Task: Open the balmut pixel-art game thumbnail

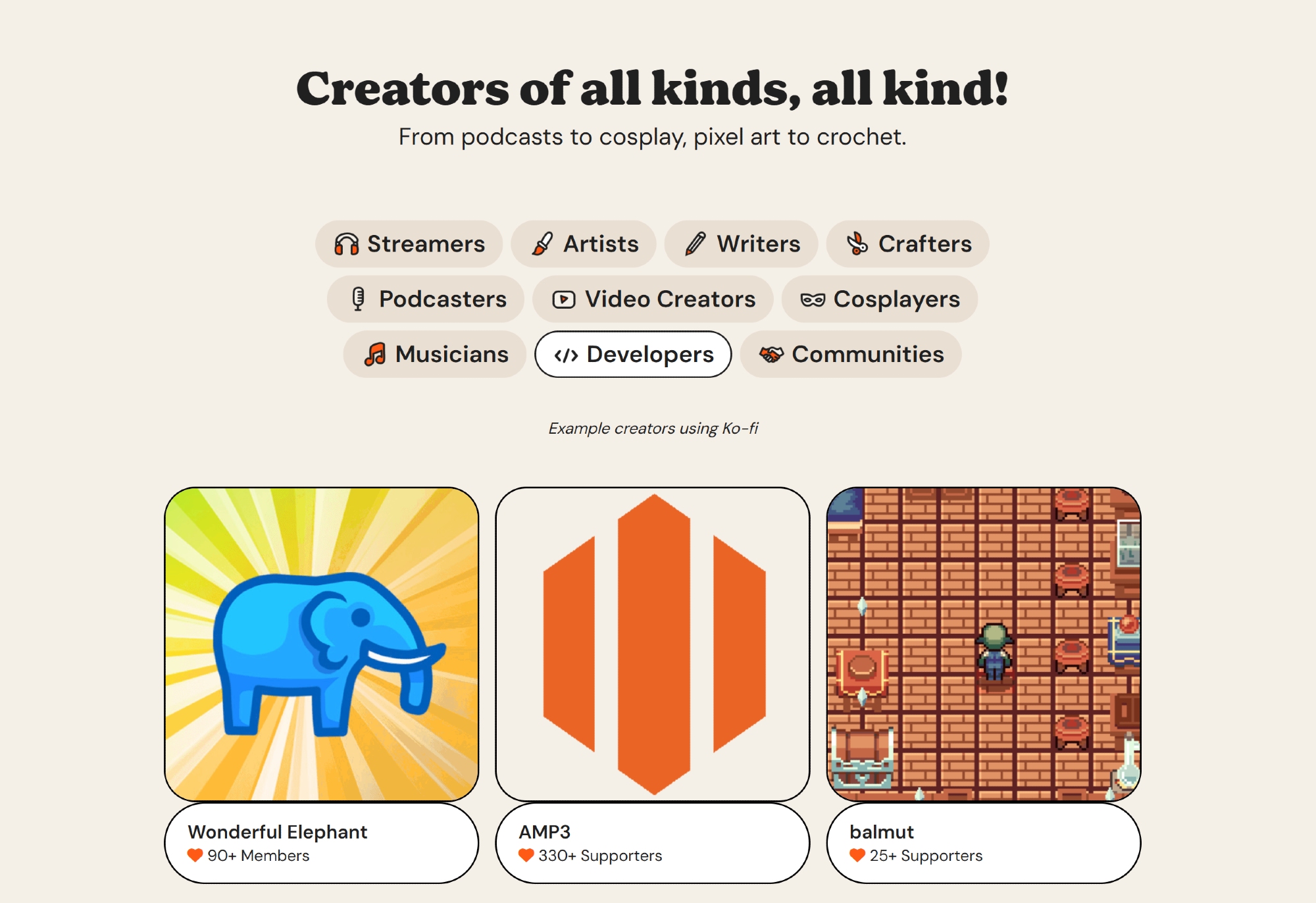Action: coord(984,644)
